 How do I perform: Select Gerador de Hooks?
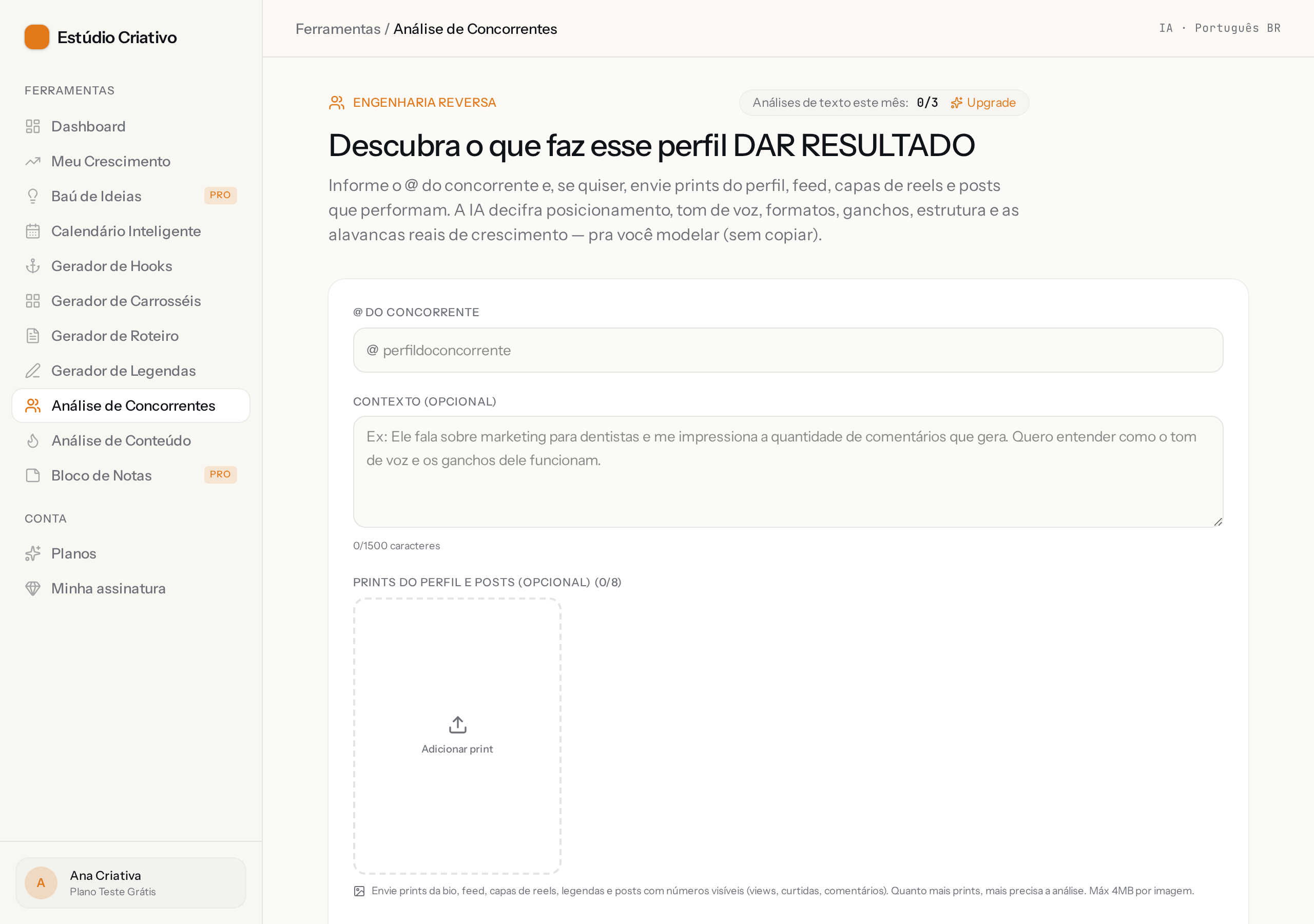pyautogui.click(x=131, y=266)
